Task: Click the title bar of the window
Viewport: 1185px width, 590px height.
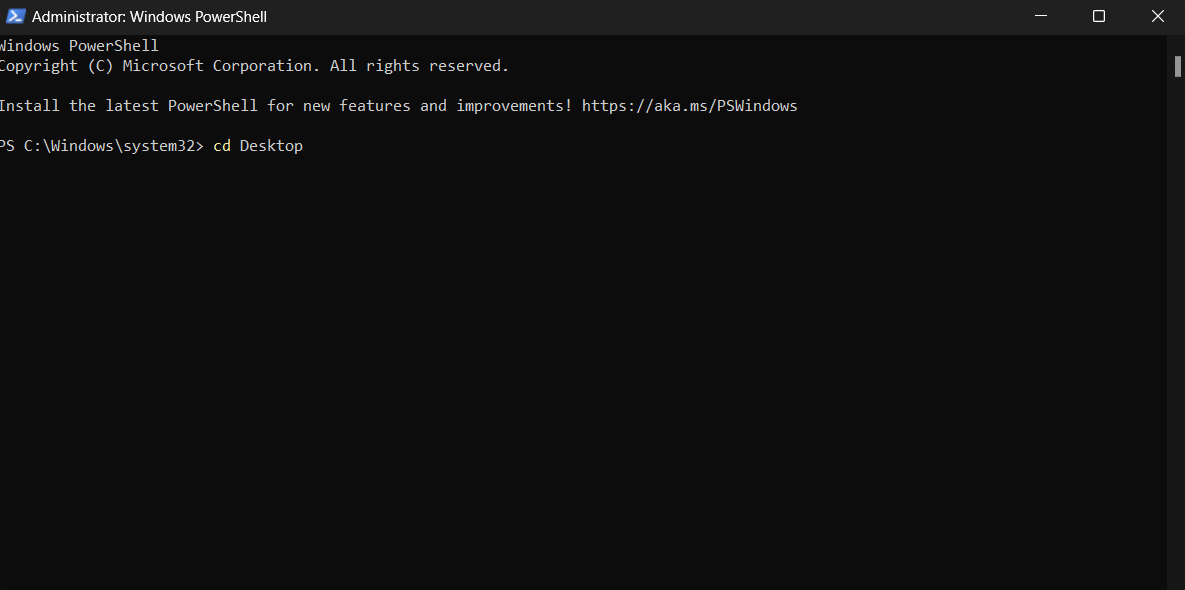Action: click(600, 16)
